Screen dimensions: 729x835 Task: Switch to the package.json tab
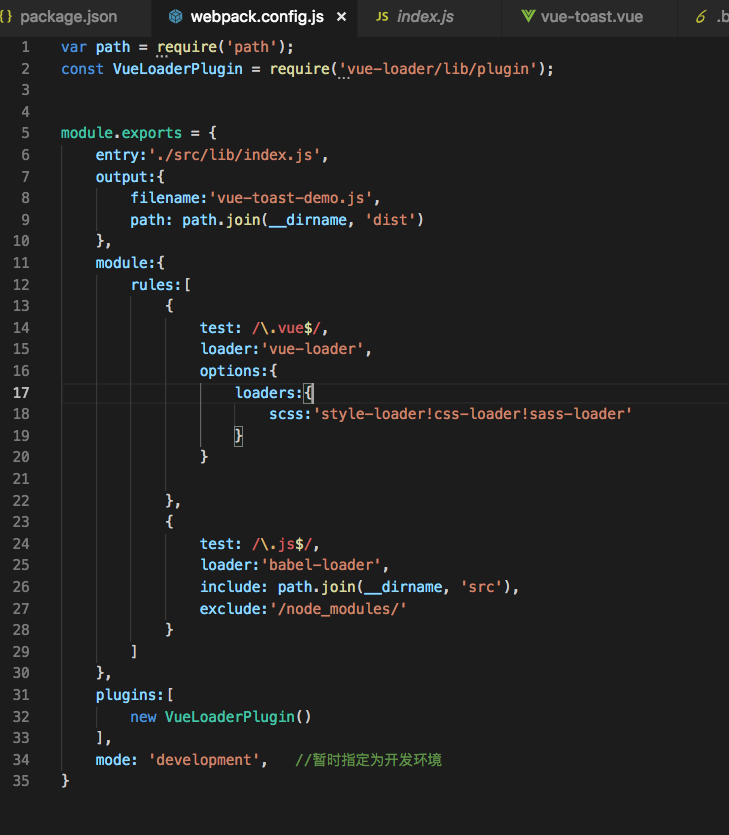click(x=68, y=17)
